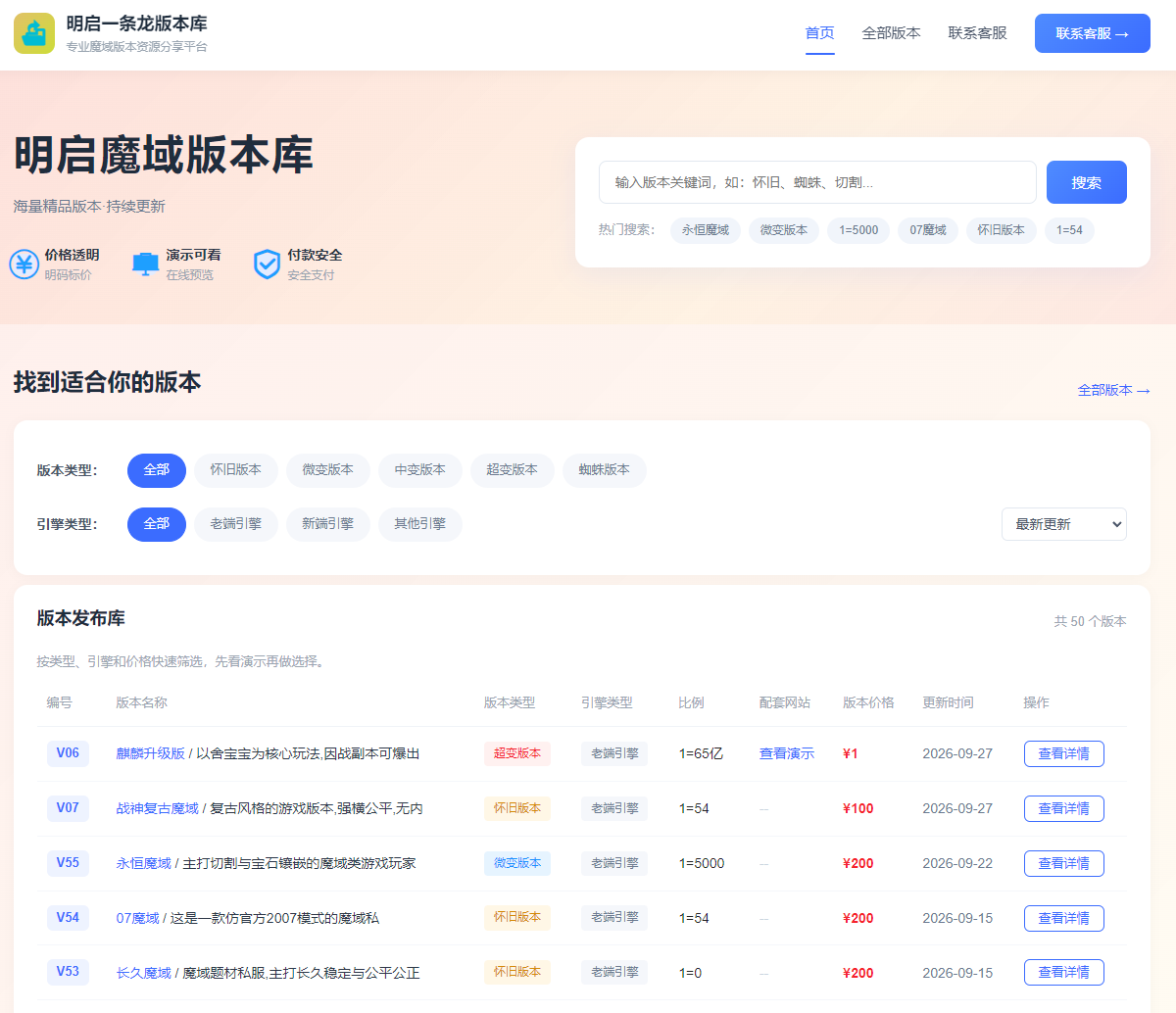Open the 战神复古魔域 version link

158,808
